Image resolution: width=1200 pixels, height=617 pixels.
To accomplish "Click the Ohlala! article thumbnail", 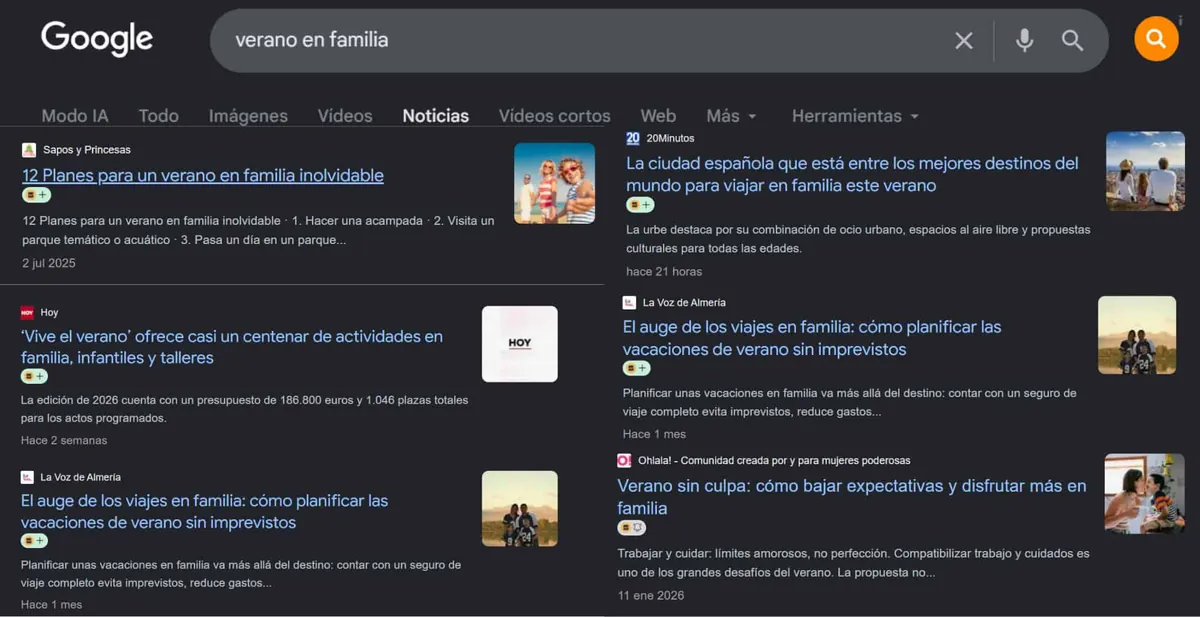I will click(x=1144, y=493).
